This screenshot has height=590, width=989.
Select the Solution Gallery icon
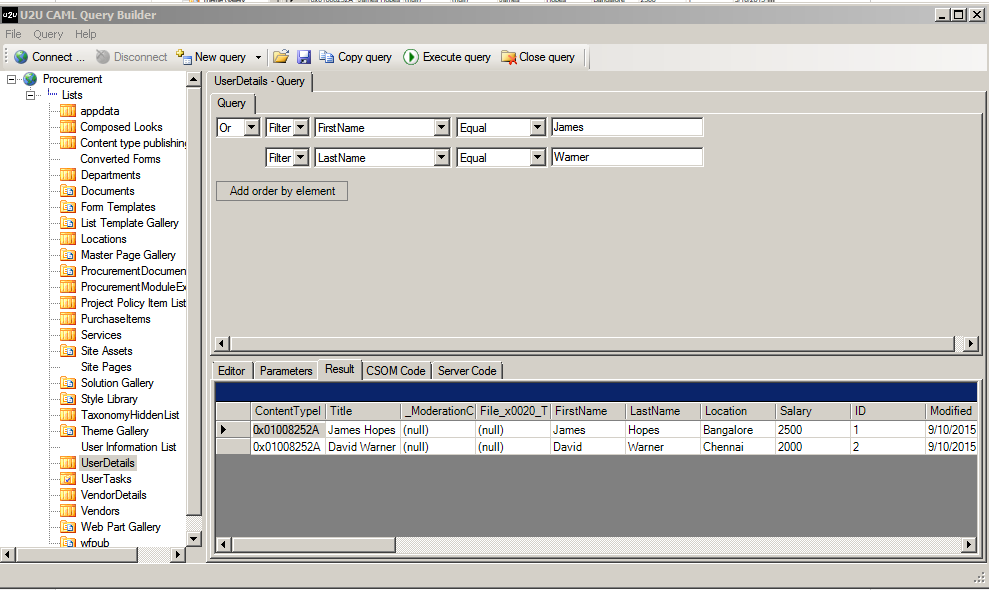point(68,383)
